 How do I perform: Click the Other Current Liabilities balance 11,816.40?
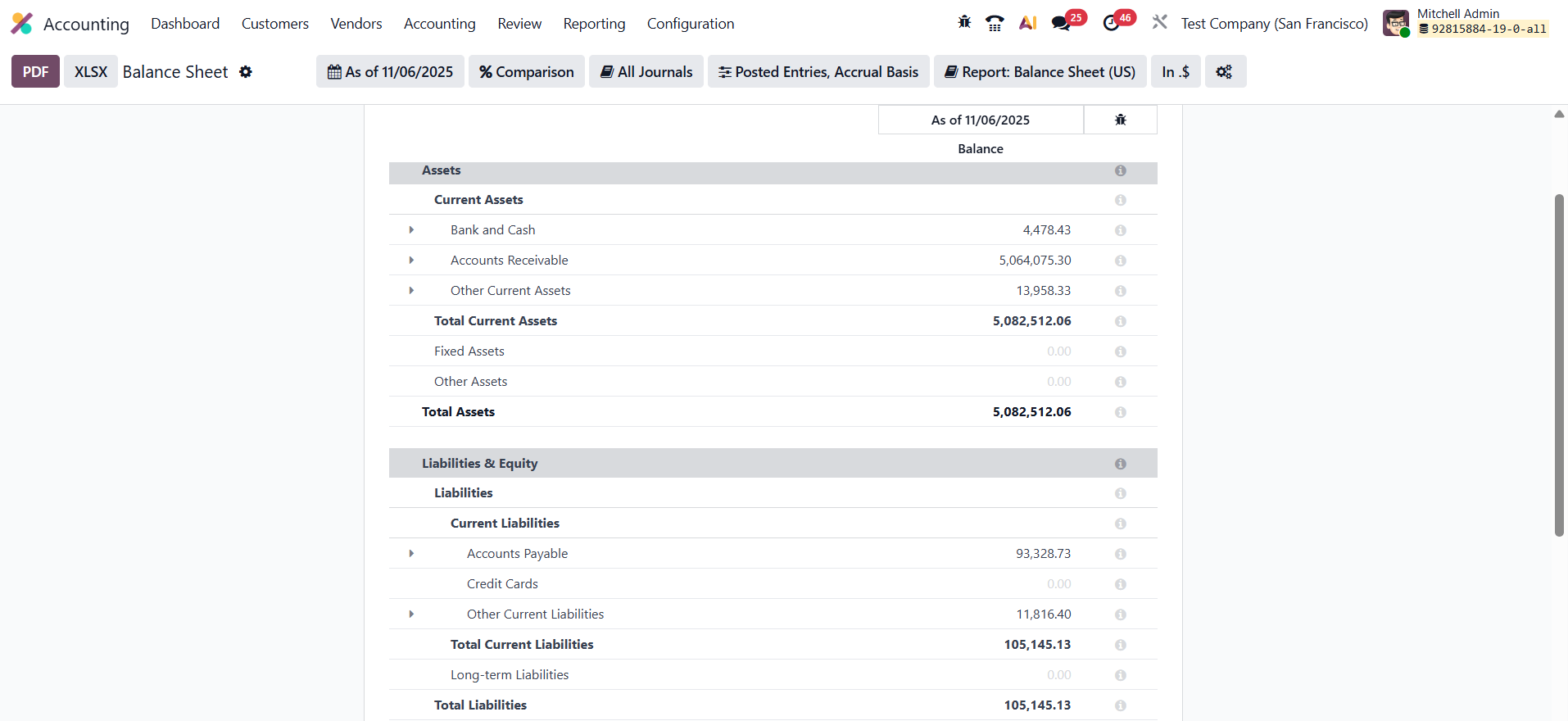pyautogui.click(x=1044, y=614)
